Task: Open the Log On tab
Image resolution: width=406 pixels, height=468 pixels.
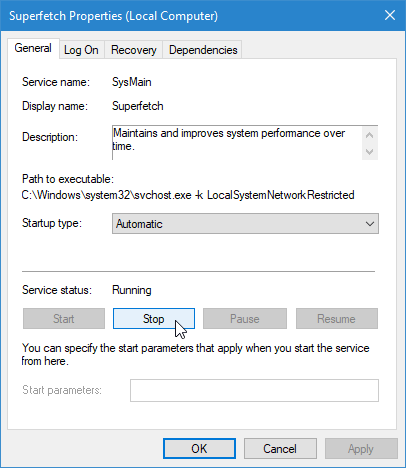Action: (x=81, y=50)
